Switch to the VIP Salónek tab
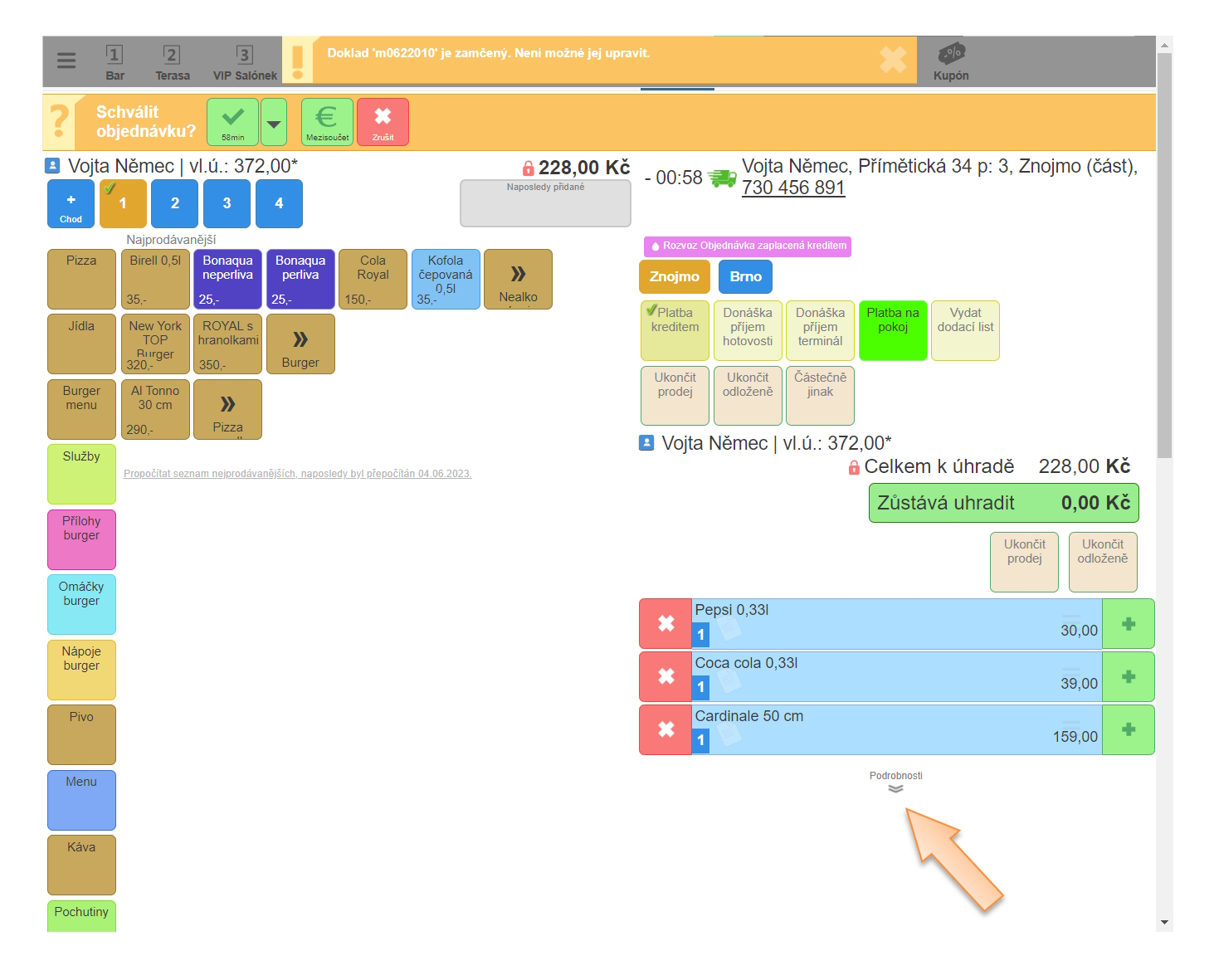 click(245, 62)
